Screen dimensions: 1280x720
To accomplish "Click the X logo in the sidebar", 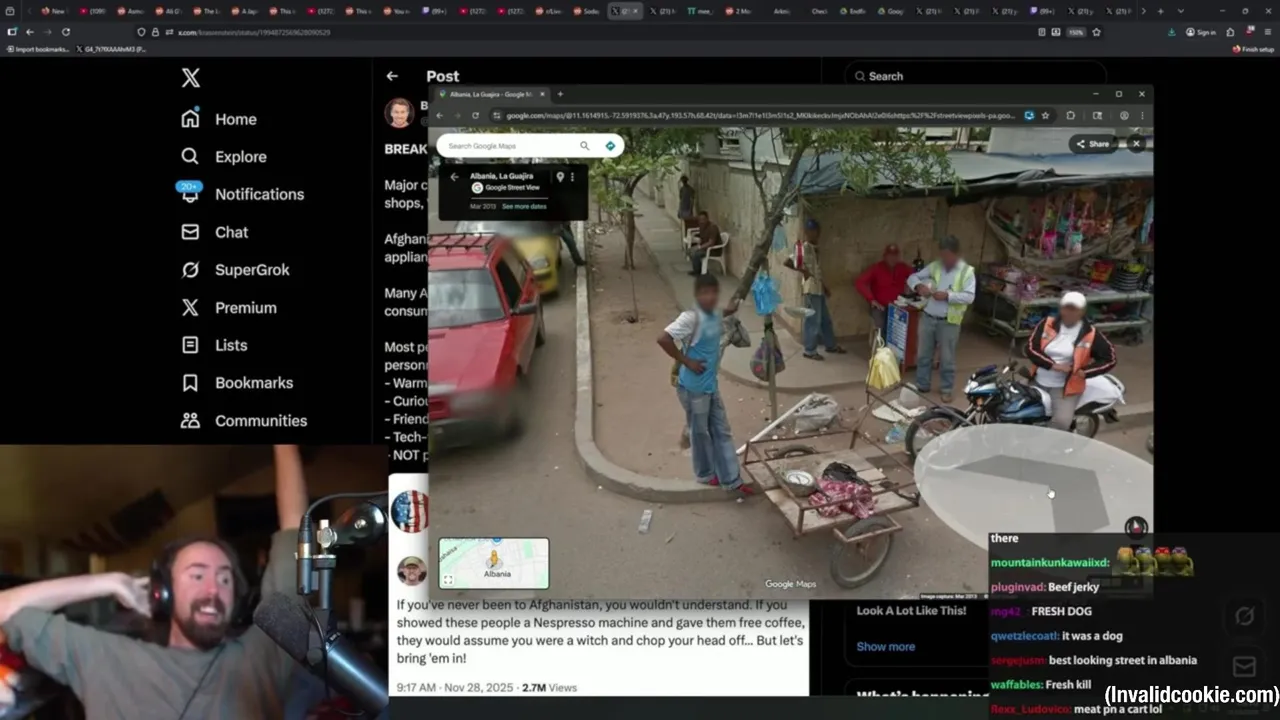I will (190, 78).
